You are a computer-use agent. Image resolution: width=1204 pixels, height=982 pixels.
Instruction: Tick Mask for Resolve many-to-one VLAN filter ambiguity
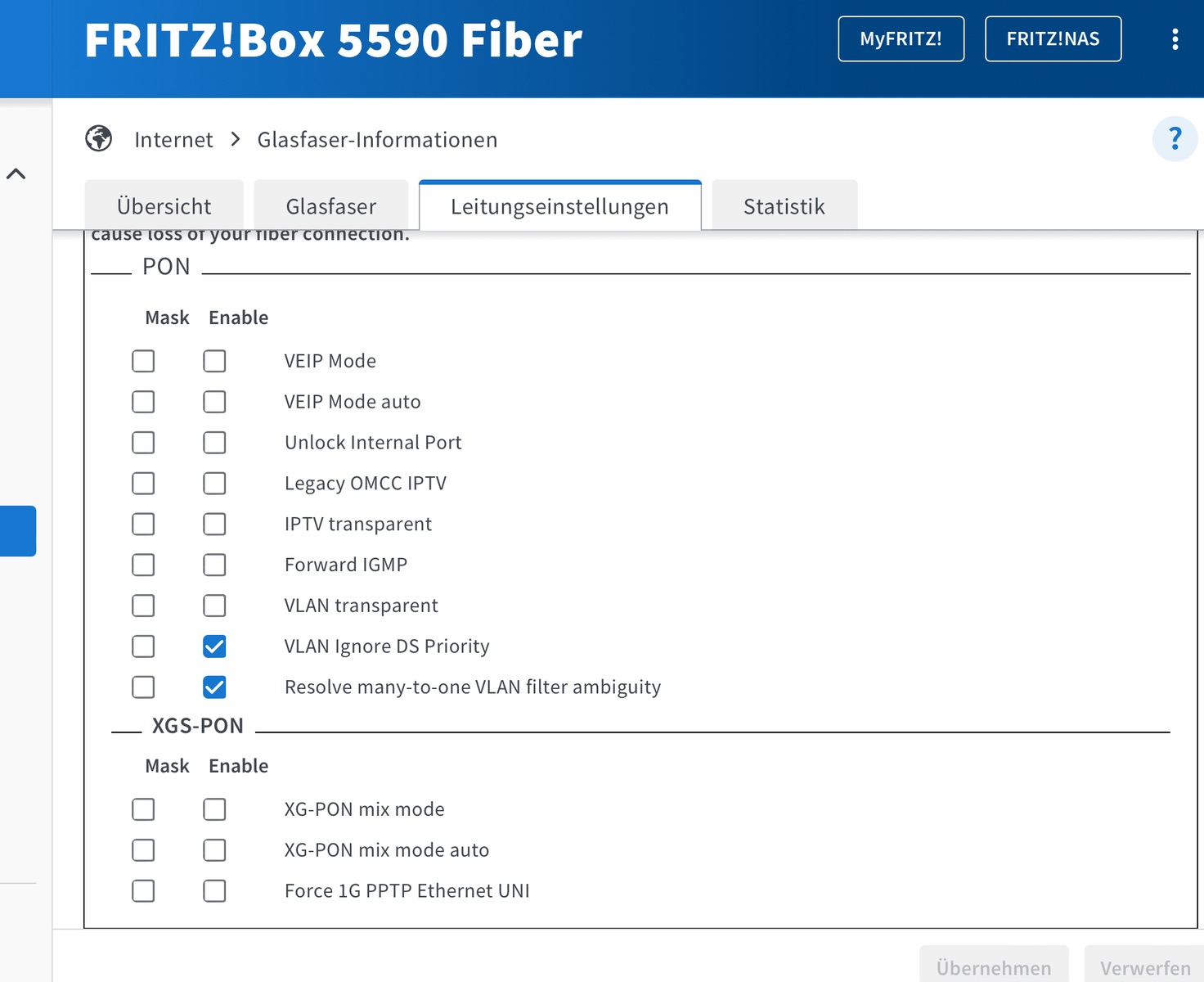143,687
